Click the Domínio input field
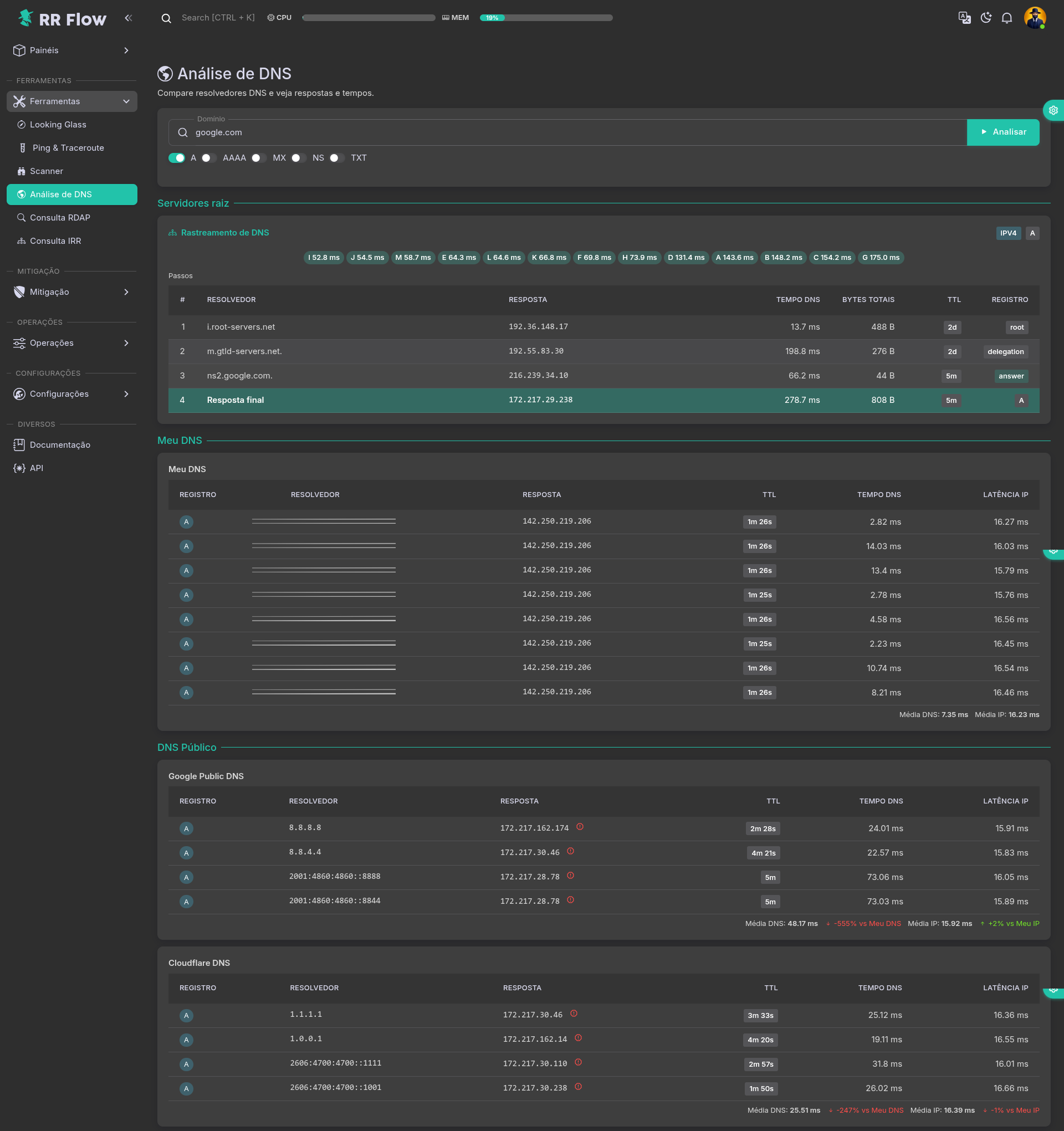The image size is (1064, 1131). (x=569, y=132)
